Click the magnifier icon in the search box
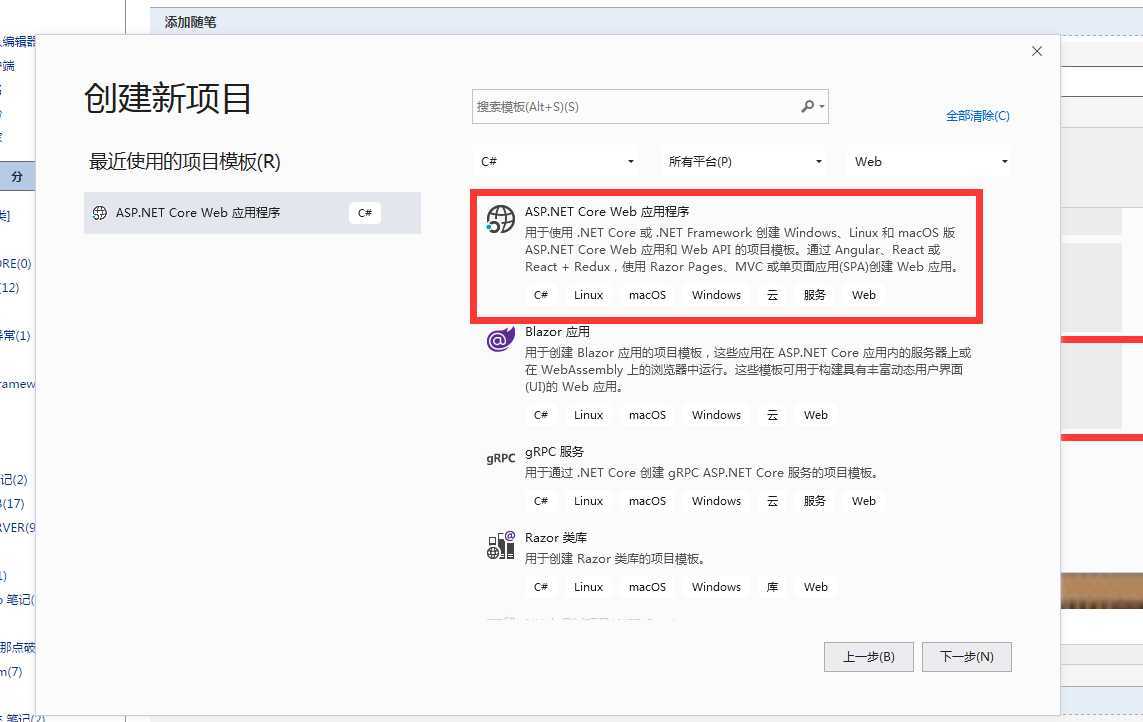Screen dimensions: 1143x722 pyautogui.click(x=806, y=106)
